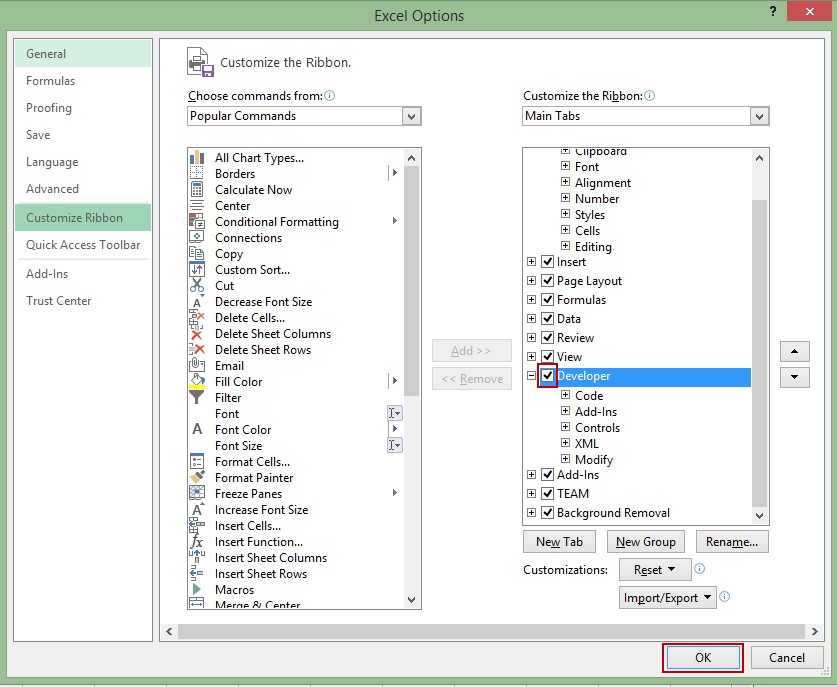Disable the Review tab checkbox
Image resolution: width=837 pixels, height=687 pixels.
pos(547,337)
